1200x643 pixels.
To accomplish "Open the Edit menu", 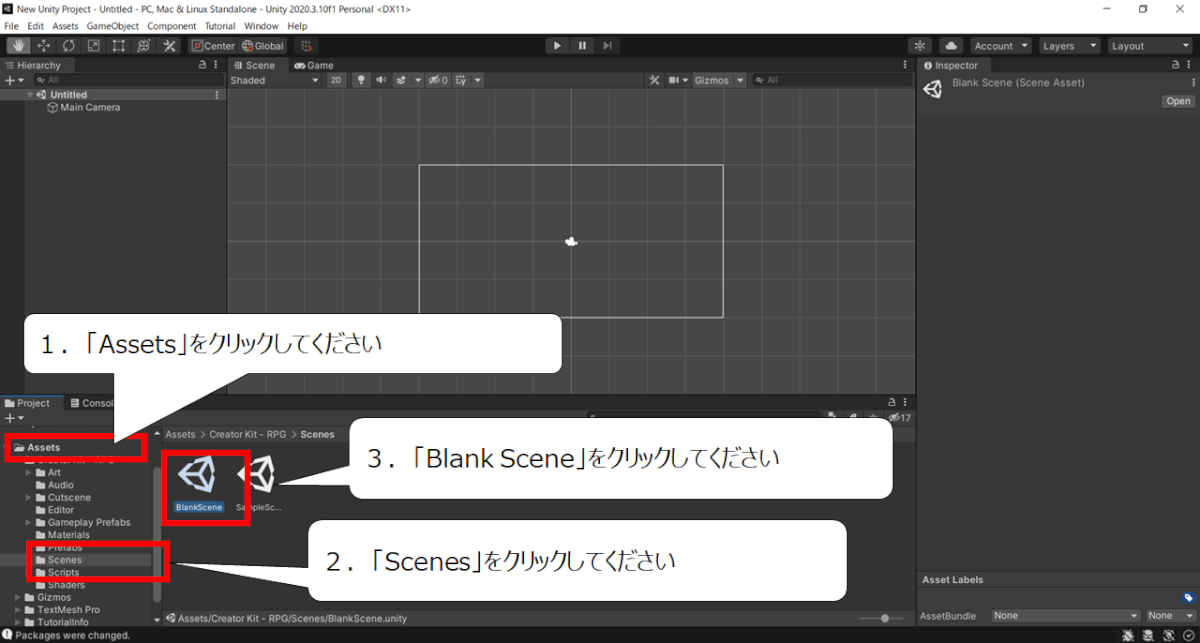I will pyautogui.click(x=36, y=26).
